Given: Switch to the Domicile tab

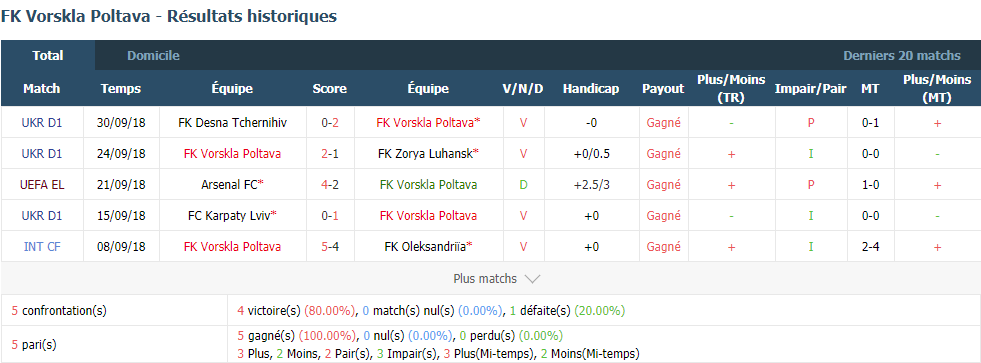Looking at the screenshot, I should click(x=153, y=56).
